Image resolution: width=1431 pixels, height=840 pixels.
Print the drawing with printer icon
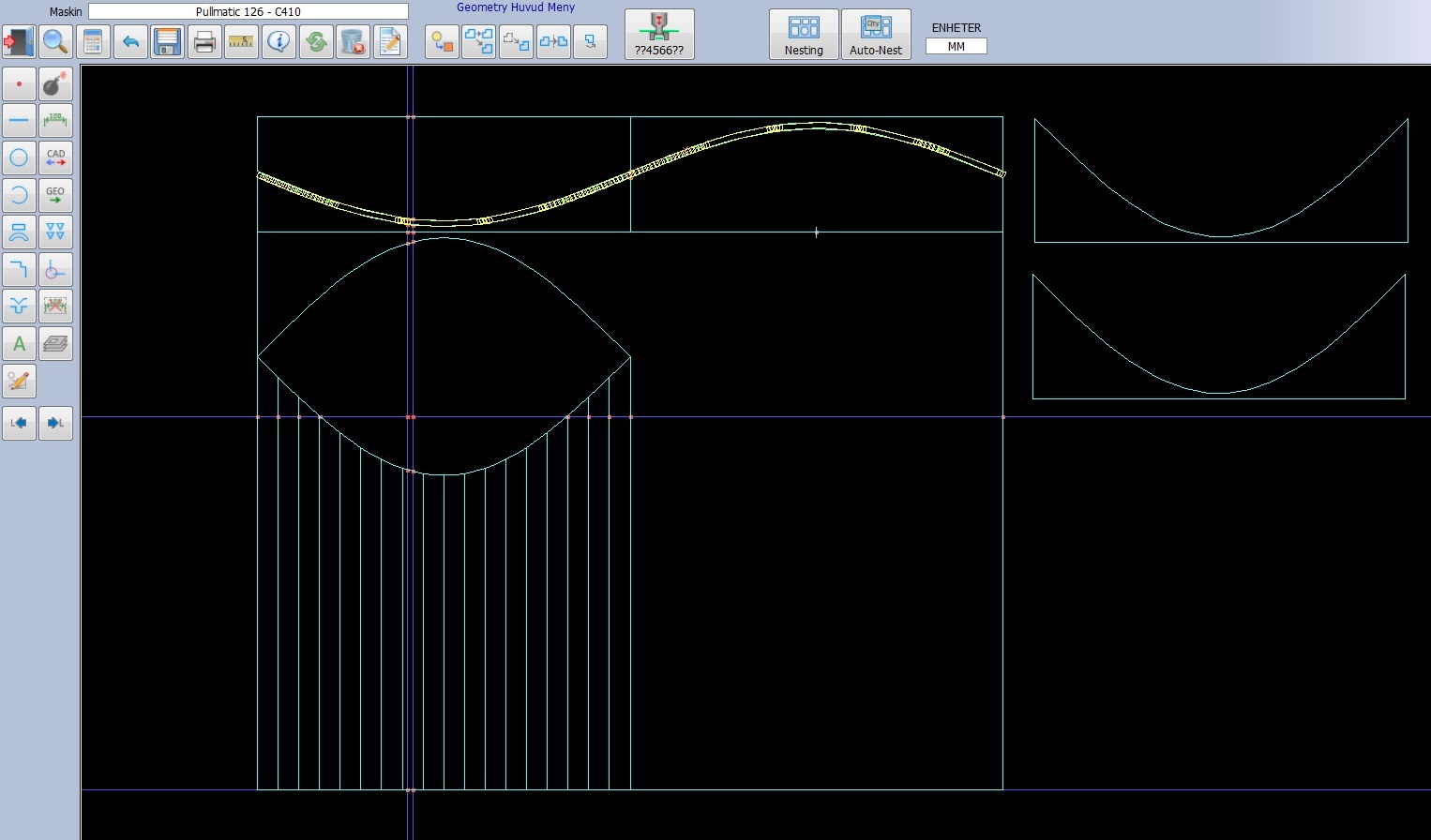tap(204, 42)
